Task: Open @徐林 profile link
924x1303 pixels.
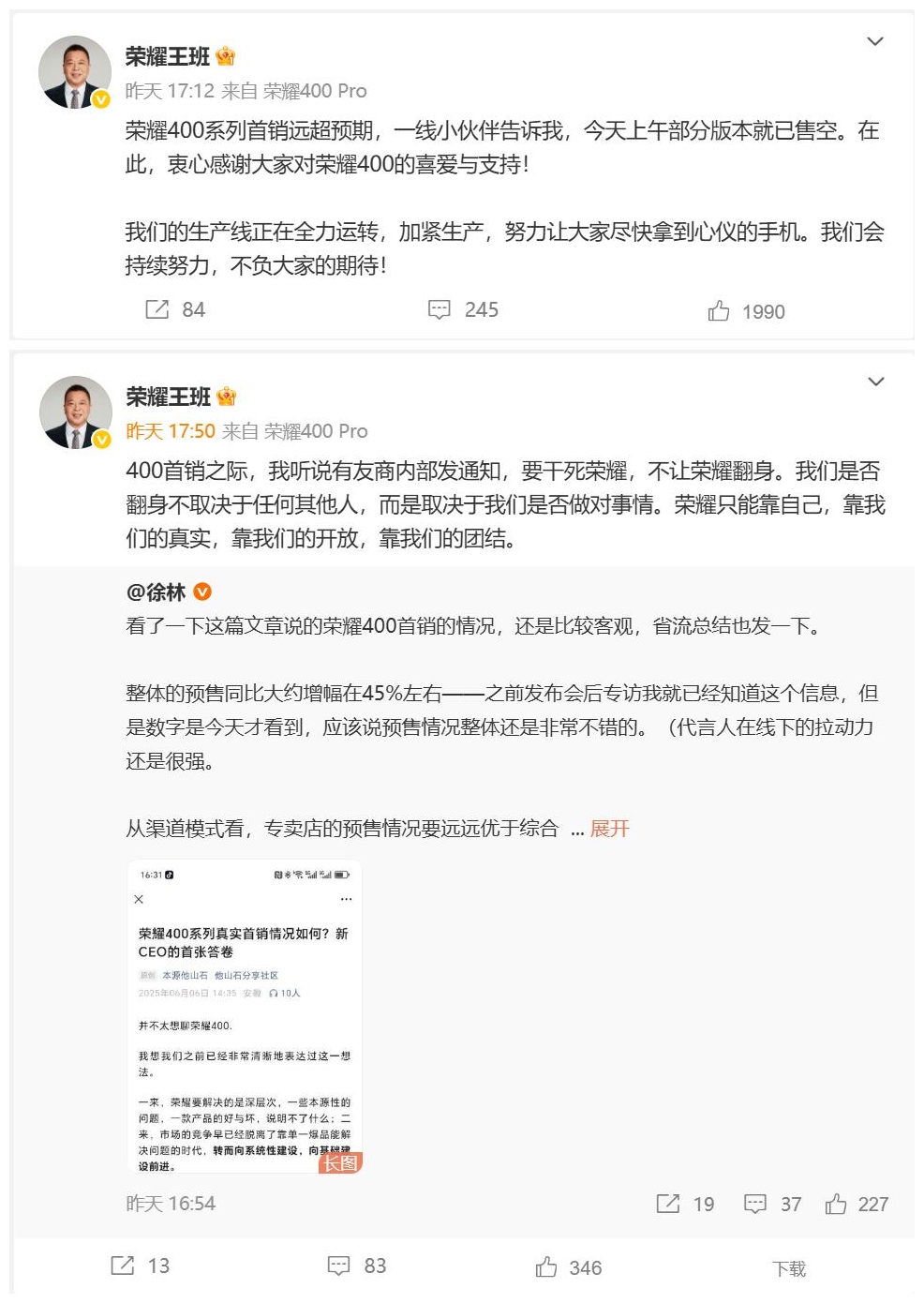Action: [156, 592]
